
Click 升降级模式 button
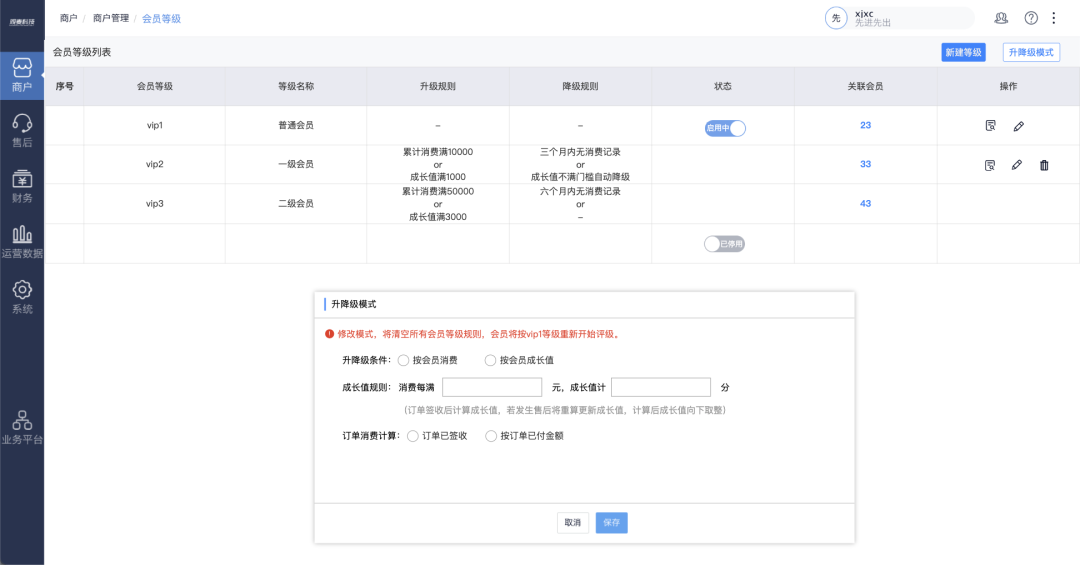click(x=1031, y=52)
